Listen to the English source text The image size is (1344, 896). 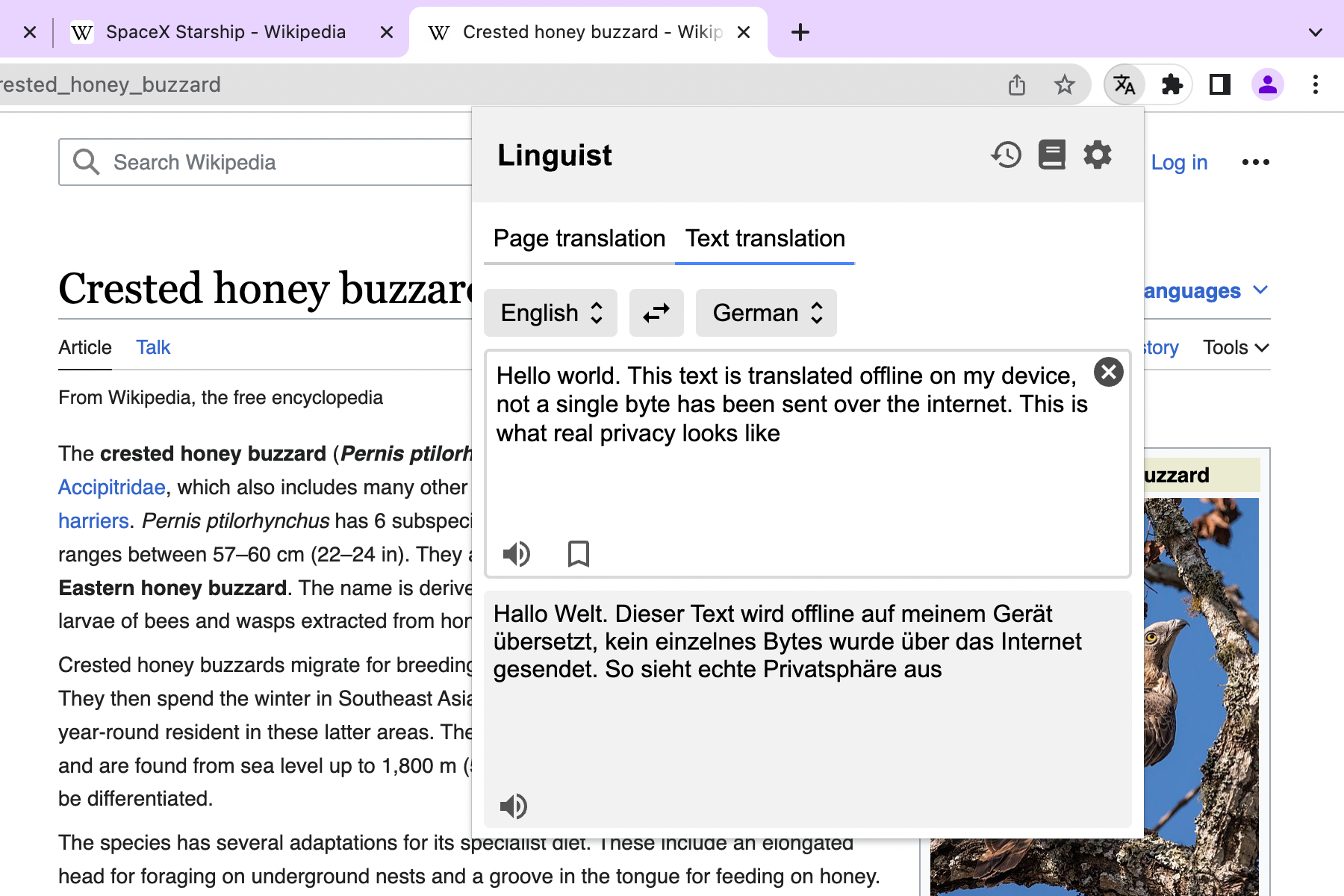[x=517, y=553]
